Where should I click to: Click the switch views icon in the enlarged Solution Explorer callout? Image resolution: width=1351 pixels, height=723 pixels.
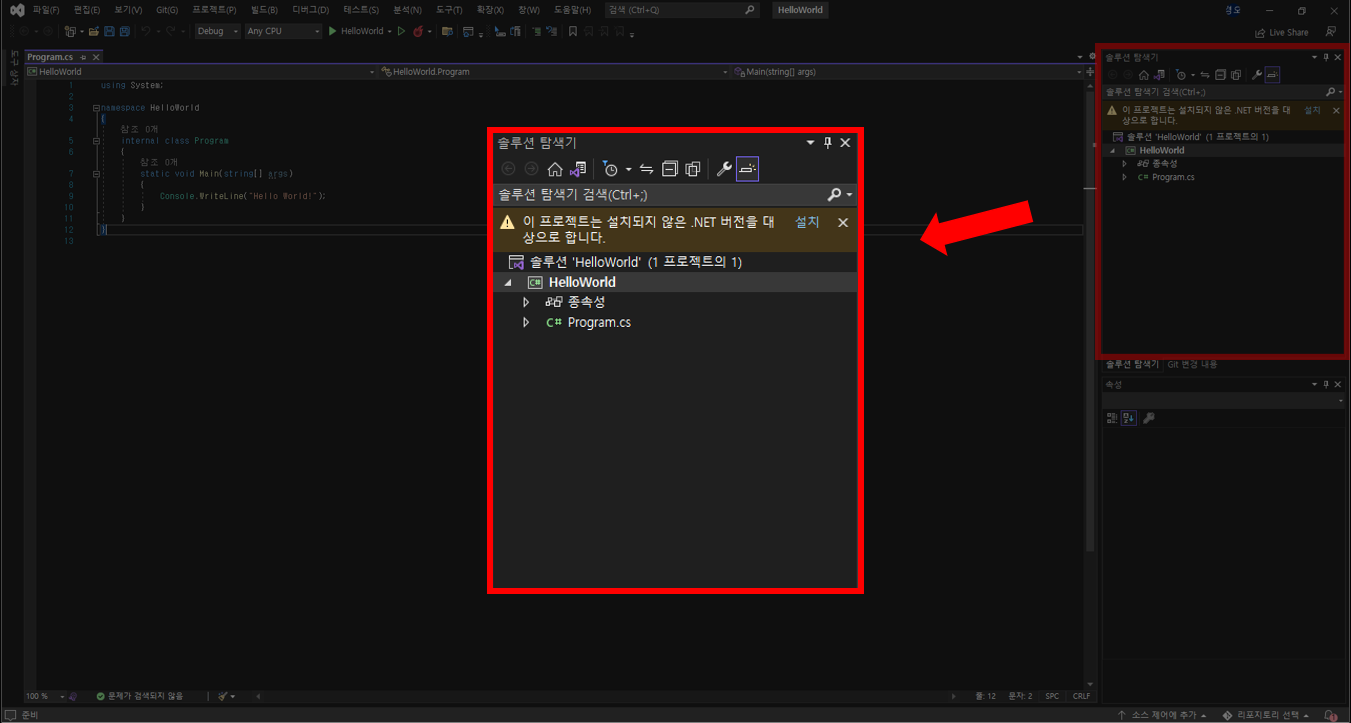click(577, 169)
